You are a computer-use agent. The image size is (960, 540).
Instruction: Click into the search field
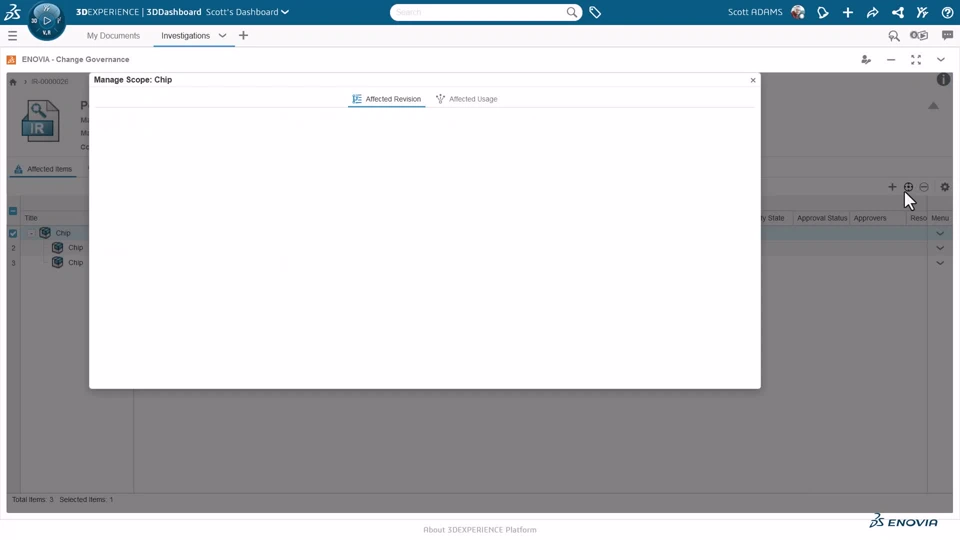(478, 12)
